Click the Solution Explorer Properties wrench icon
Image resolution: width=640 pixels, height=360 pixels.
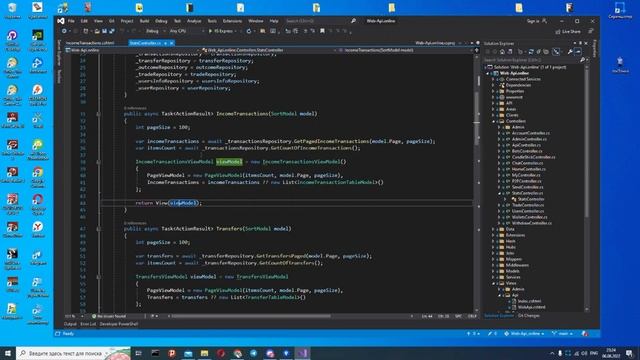570,52
